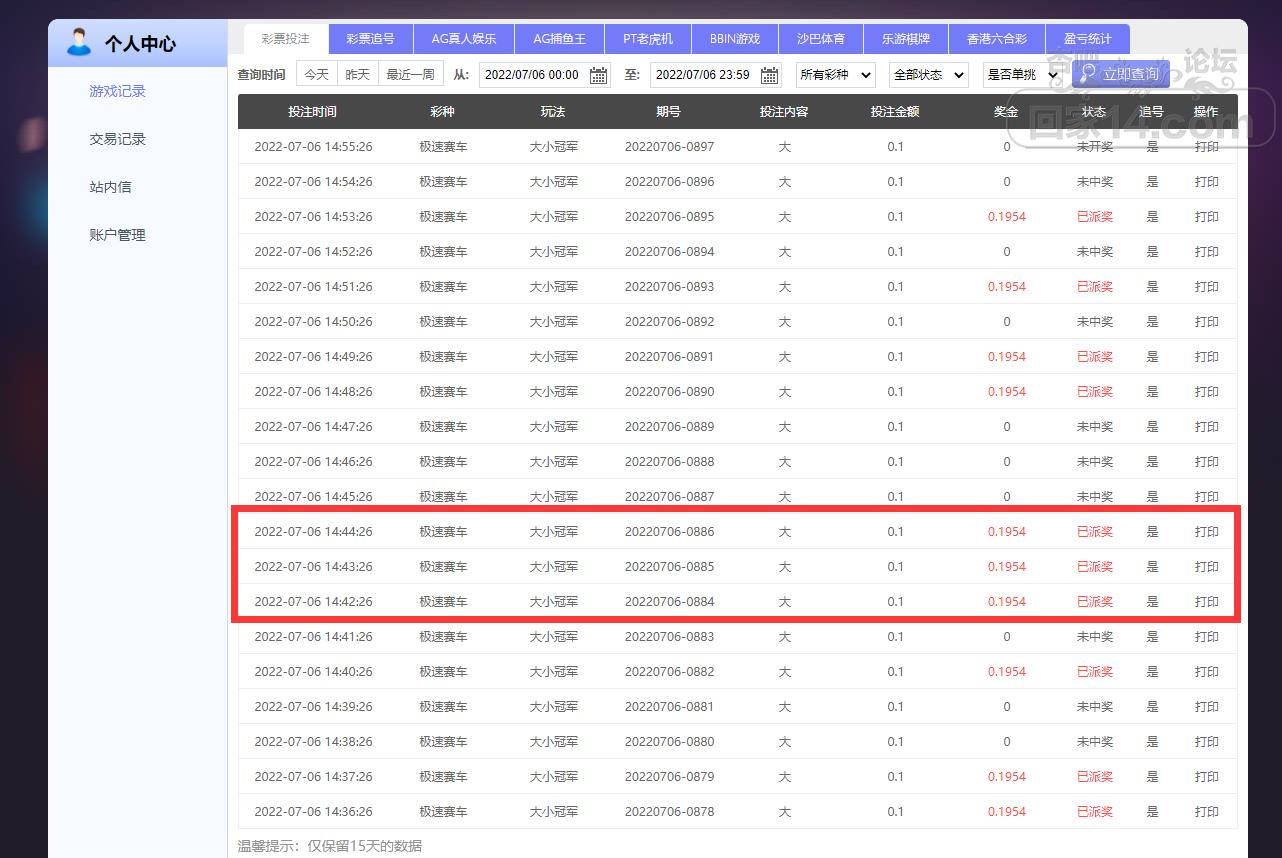Go to 账户管理 in the sidebar
The height and width of the screenshot is (858, 1282).
[117, 235]
